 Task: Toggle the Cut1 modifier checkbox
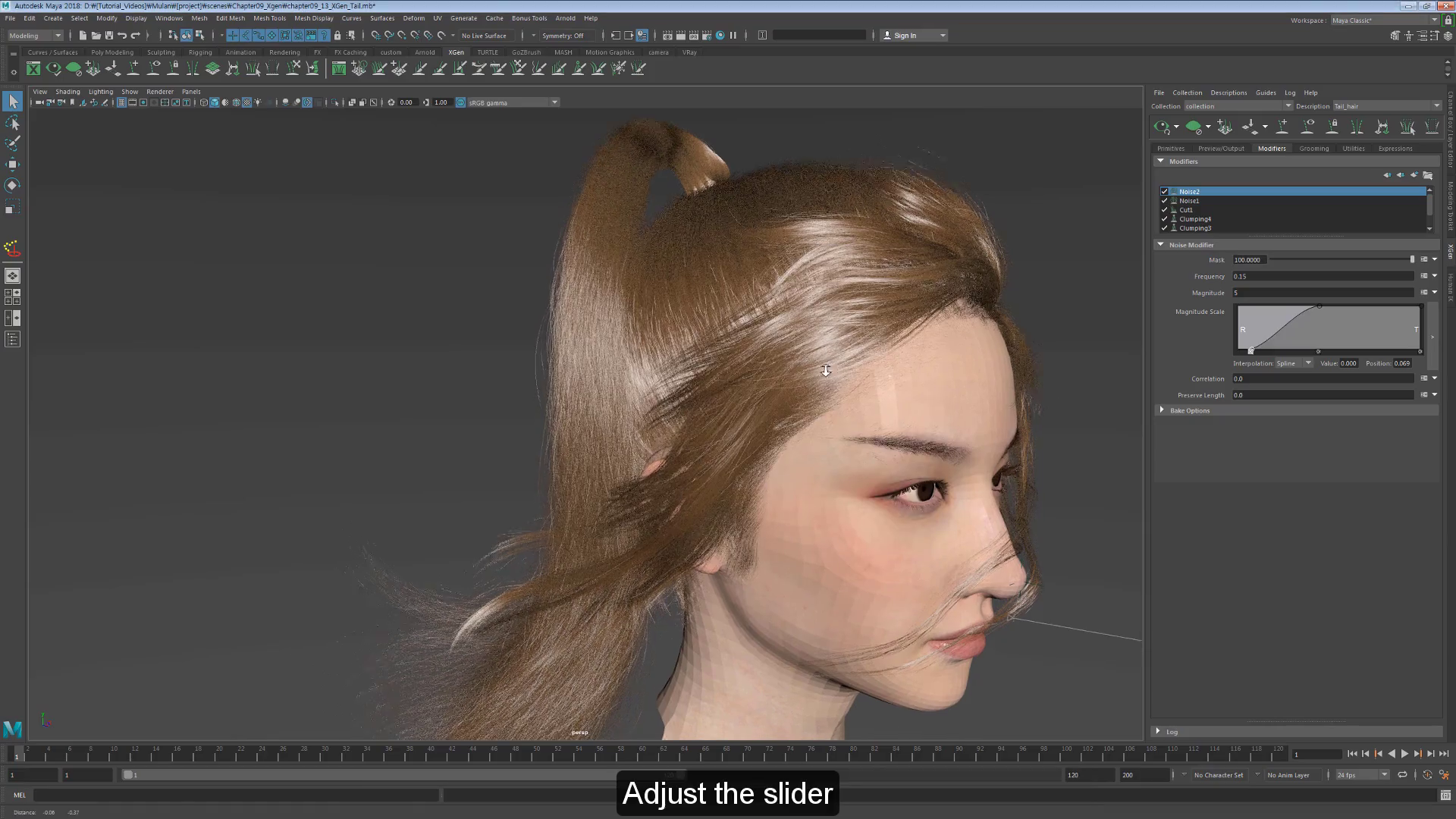click(1164, 210)
